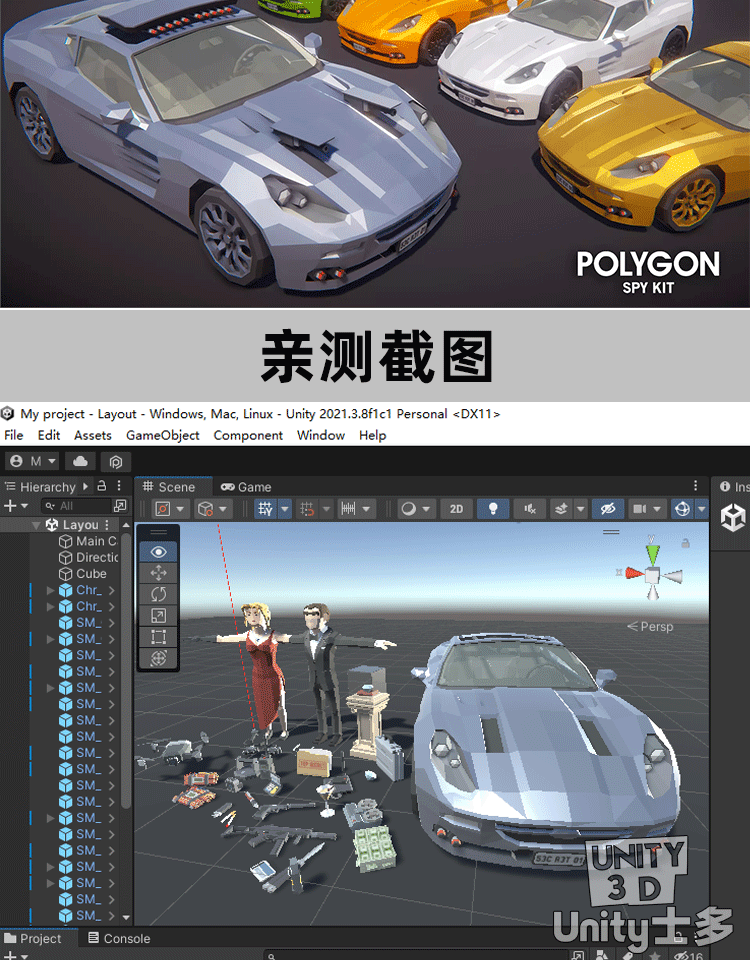Toggle the pivot/center handle position button

pos(163,509)
